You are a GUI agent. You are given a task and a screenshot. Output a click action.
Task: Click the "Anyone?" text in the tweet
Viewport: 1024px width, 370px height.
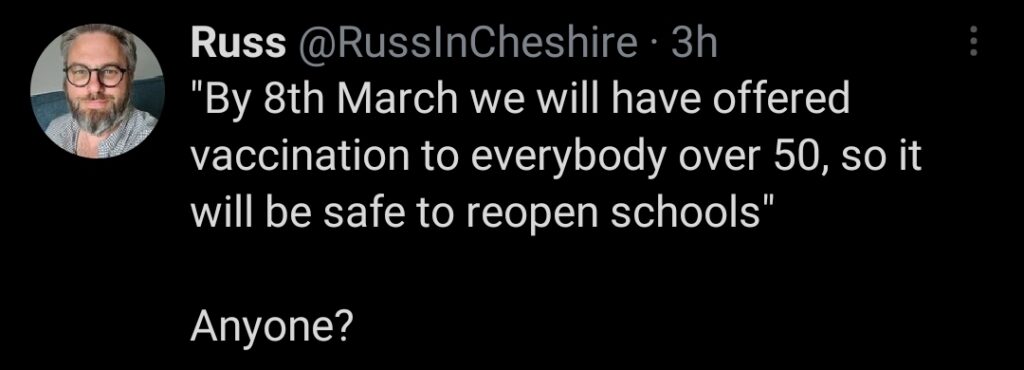point(272,327)
